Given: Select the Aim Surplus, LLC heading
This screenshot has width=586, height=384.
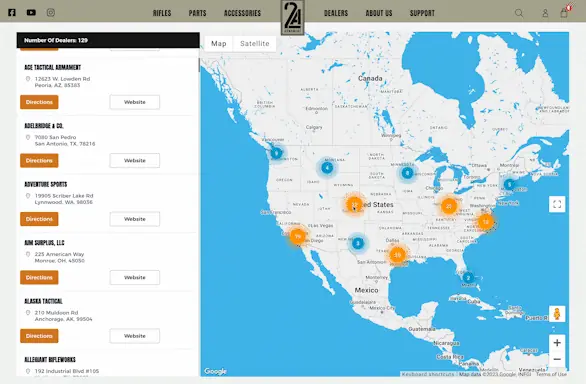Looking at the screenshot, I should 44,243.
